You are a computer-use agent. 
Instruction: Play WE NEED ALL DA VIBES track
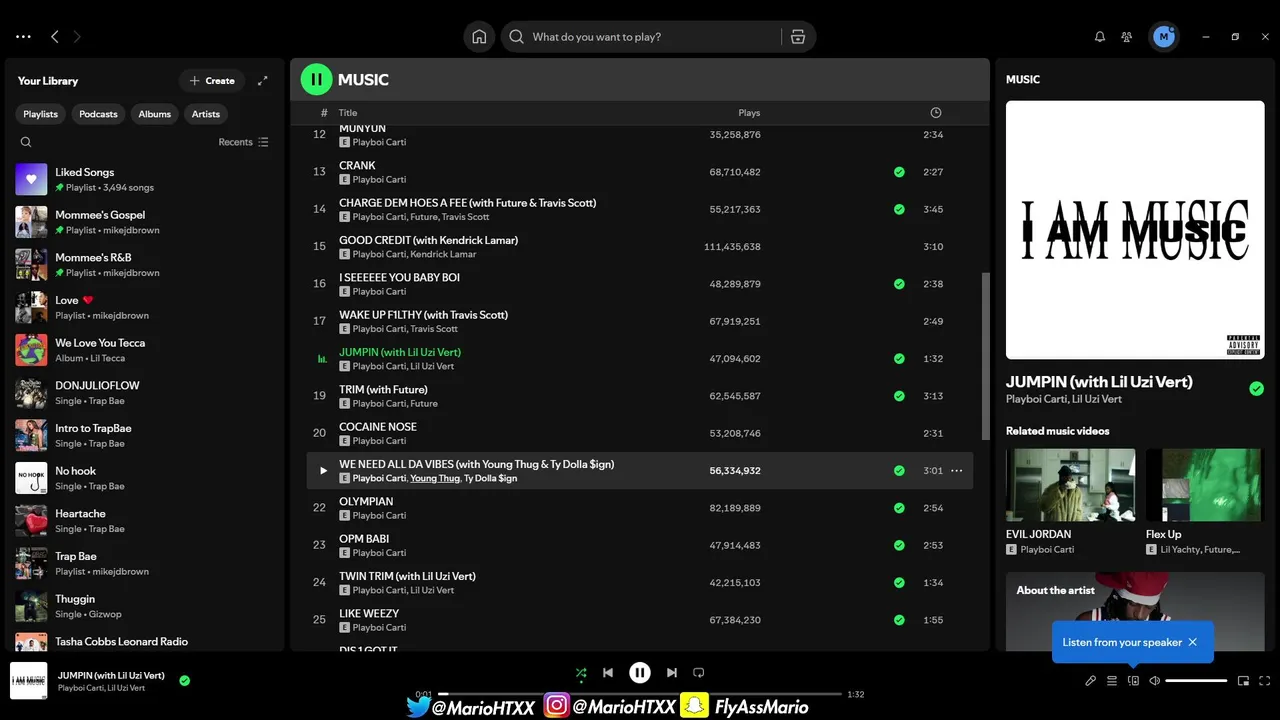click(x=323, y=471)
